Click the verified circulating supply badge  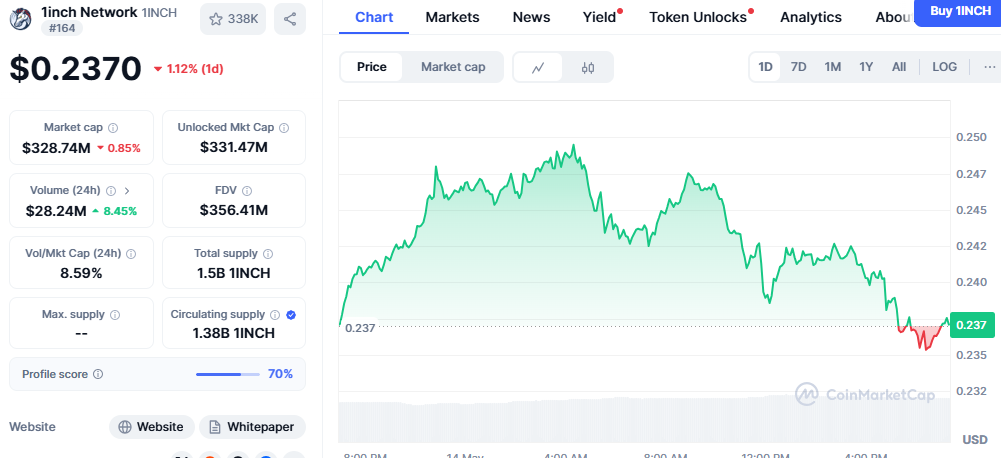click(x=291, y=315)
